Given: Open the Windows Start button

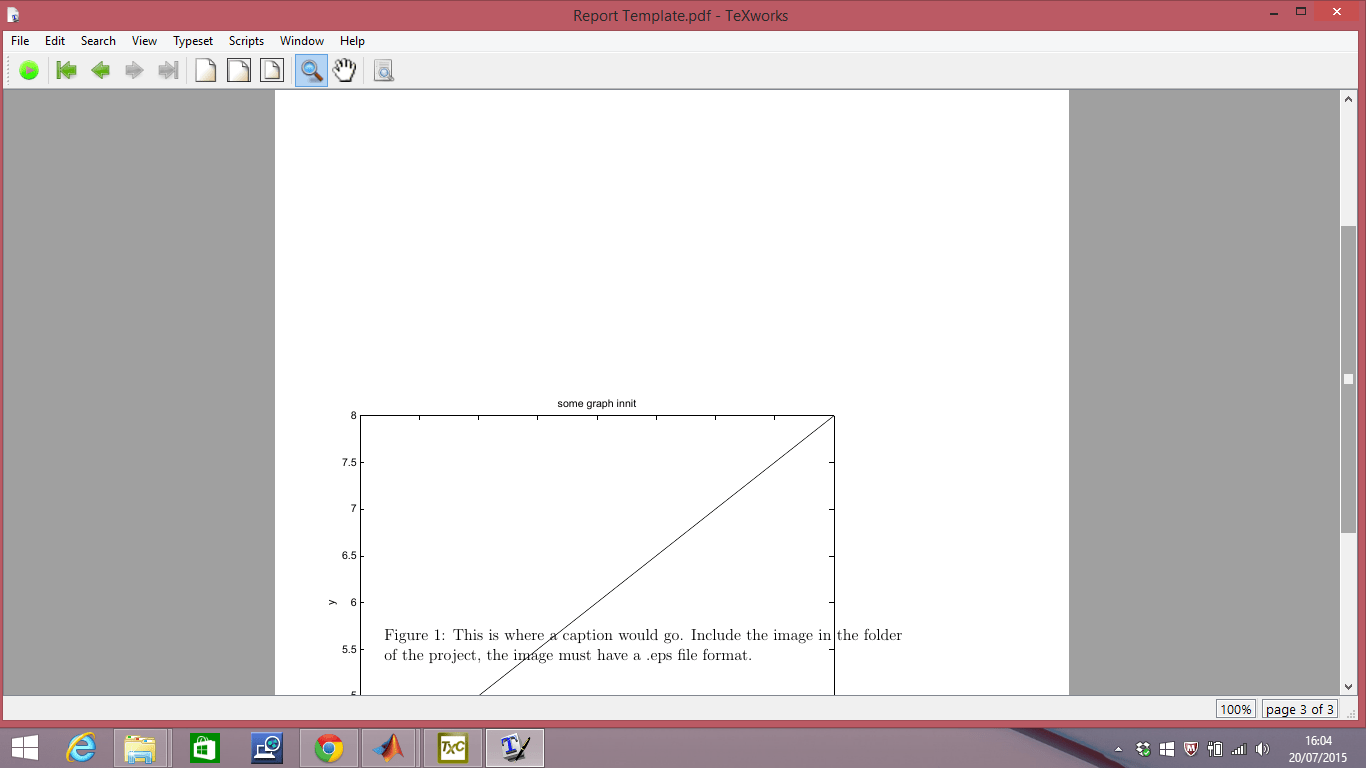Looking at the screenshot, I should pyautogui.click(x=25, y=748).
